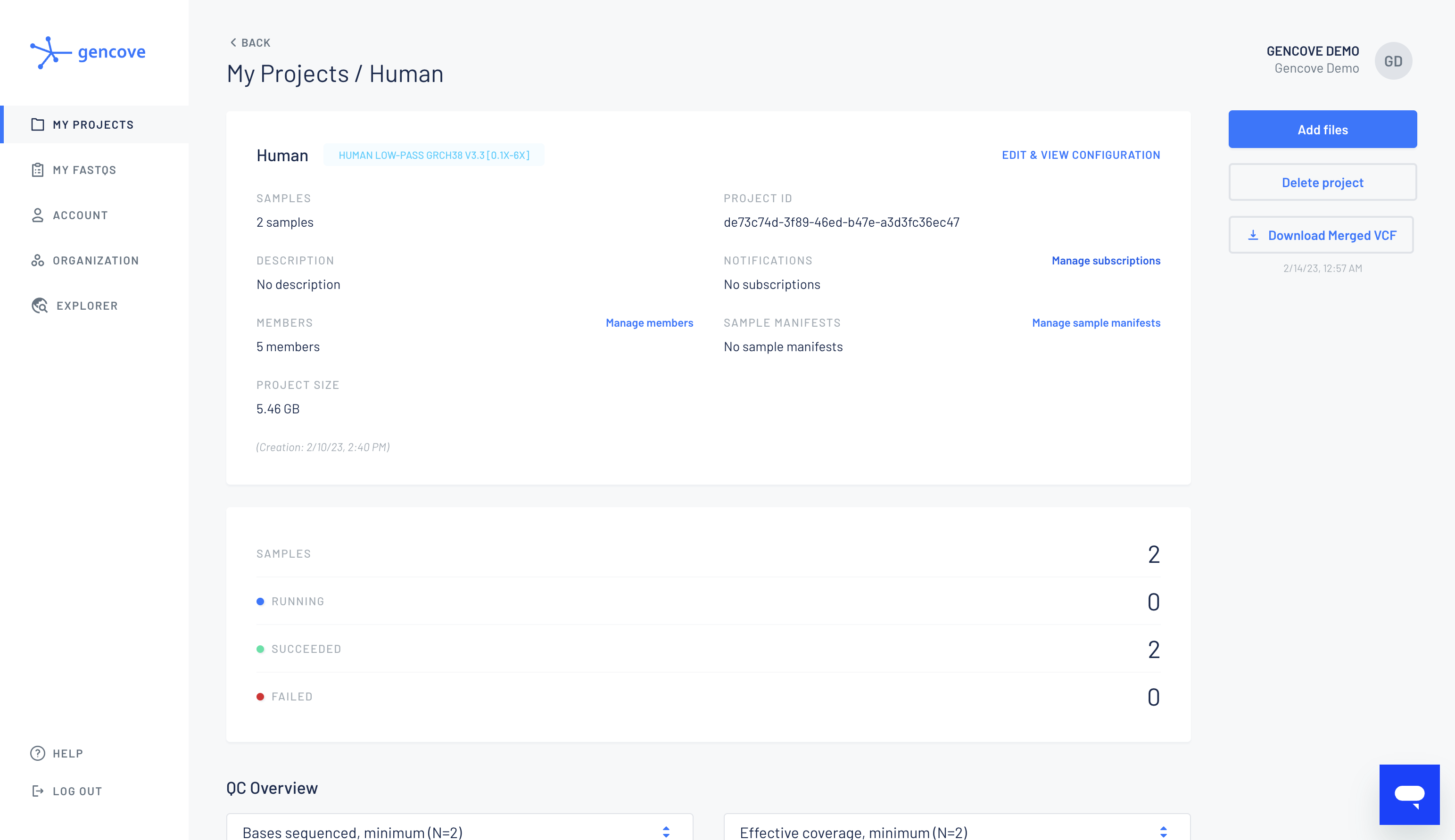
Task: Log out of Gencove
Action: (66, 791)
